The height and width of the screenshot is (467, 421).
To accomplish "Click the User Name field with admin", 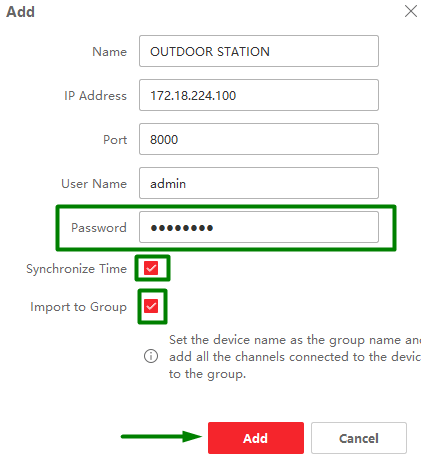I will pos(259,183).
